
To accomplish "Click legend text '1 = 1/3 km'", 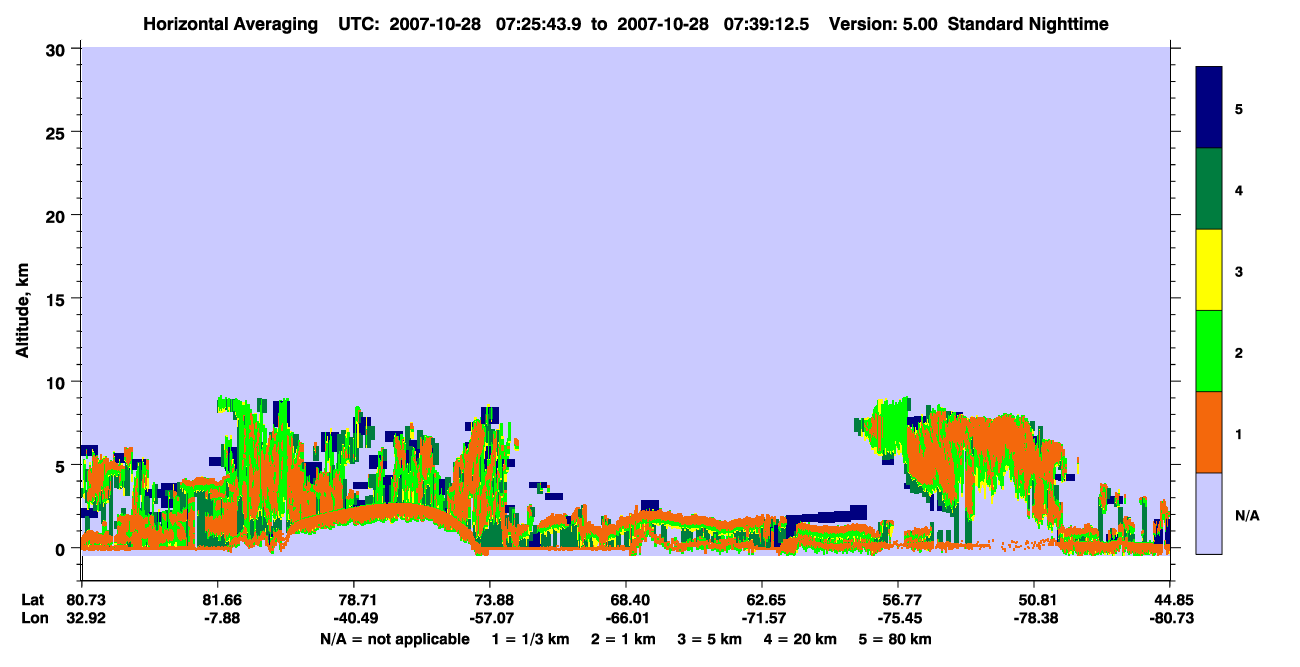I will [530, 639].
